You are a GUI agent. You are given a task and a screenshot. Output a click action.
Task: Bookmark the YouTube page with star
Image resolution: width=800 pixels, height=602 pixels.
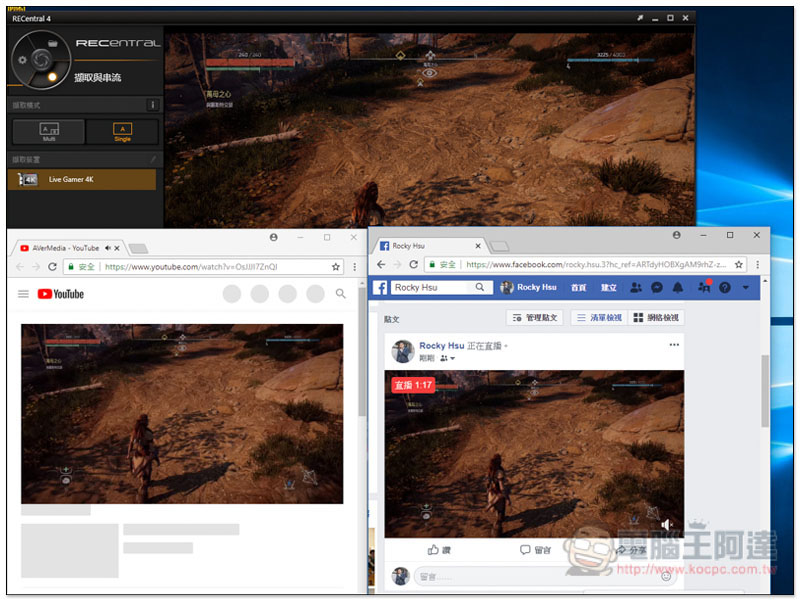336,266
